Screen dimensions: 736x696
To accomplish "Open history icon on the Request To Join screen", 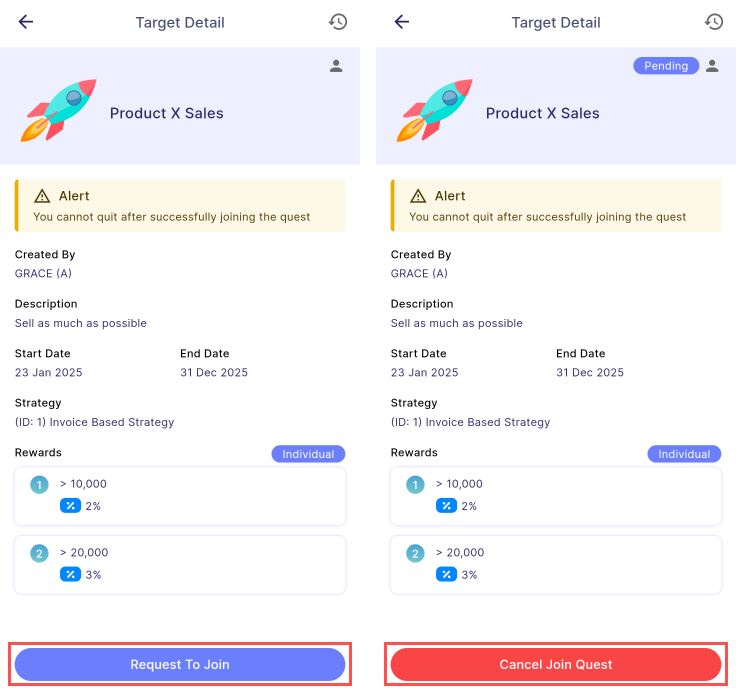I will (x=338, y=22).
